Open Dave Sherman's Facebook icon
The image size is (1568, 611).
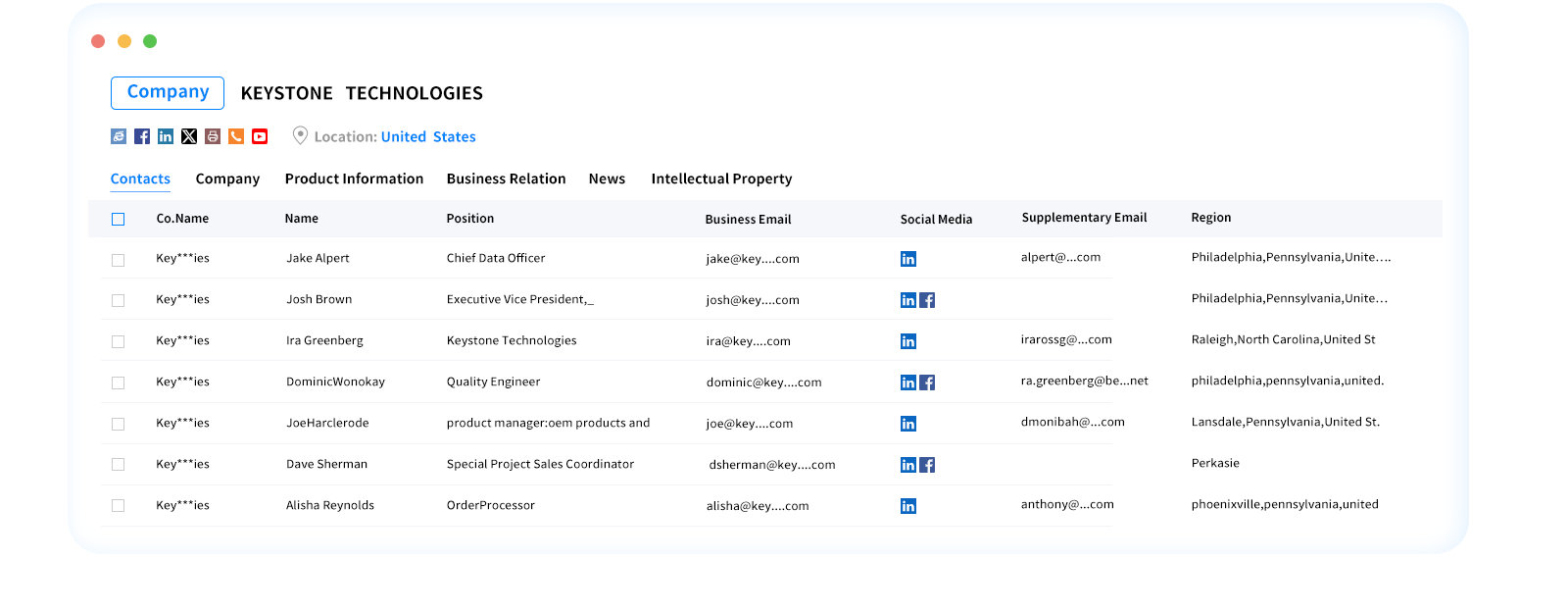(x=927, y=465)
